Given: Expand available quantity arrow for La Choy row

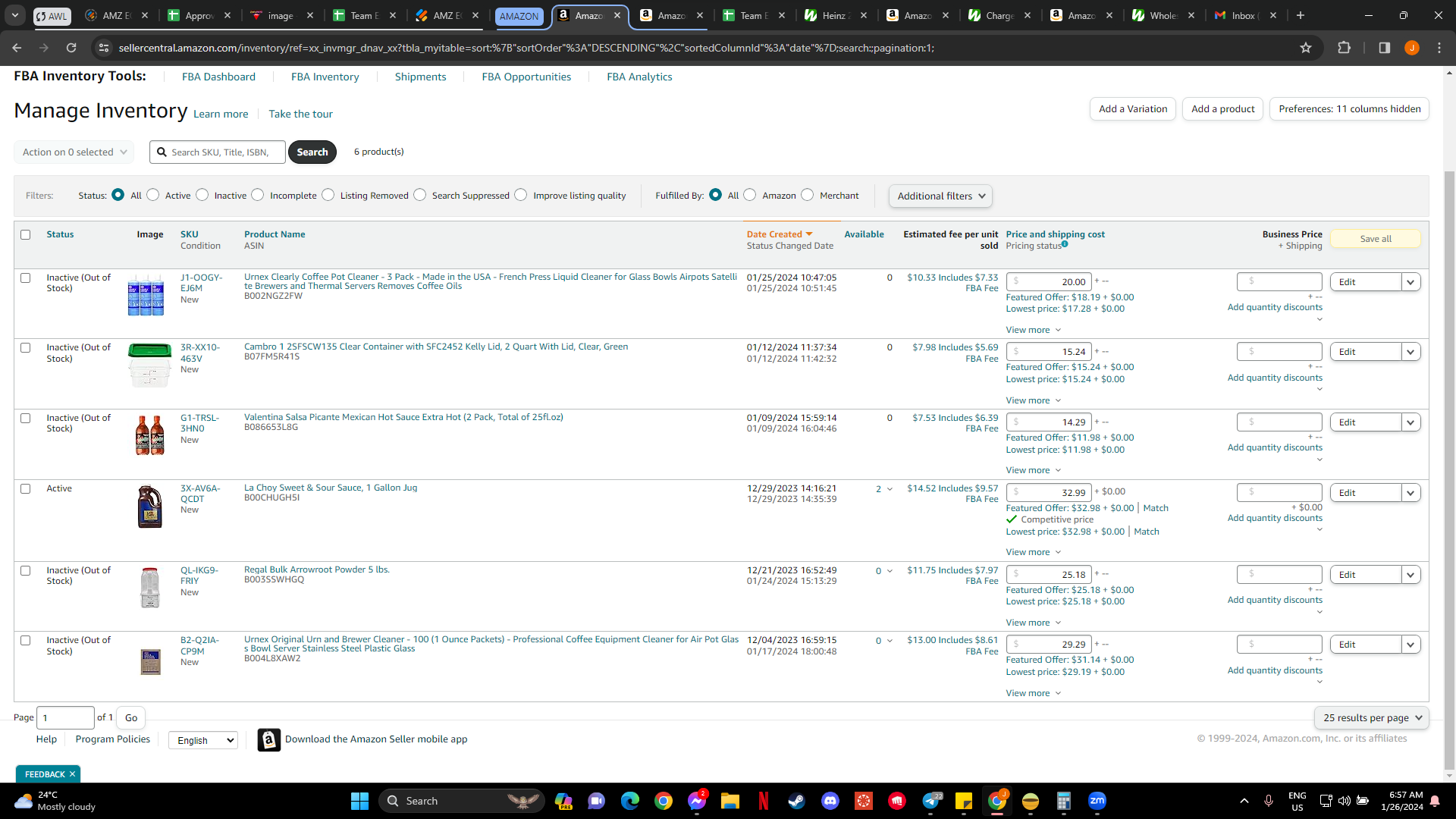Looking at the screenshot, I should [890, 489].
